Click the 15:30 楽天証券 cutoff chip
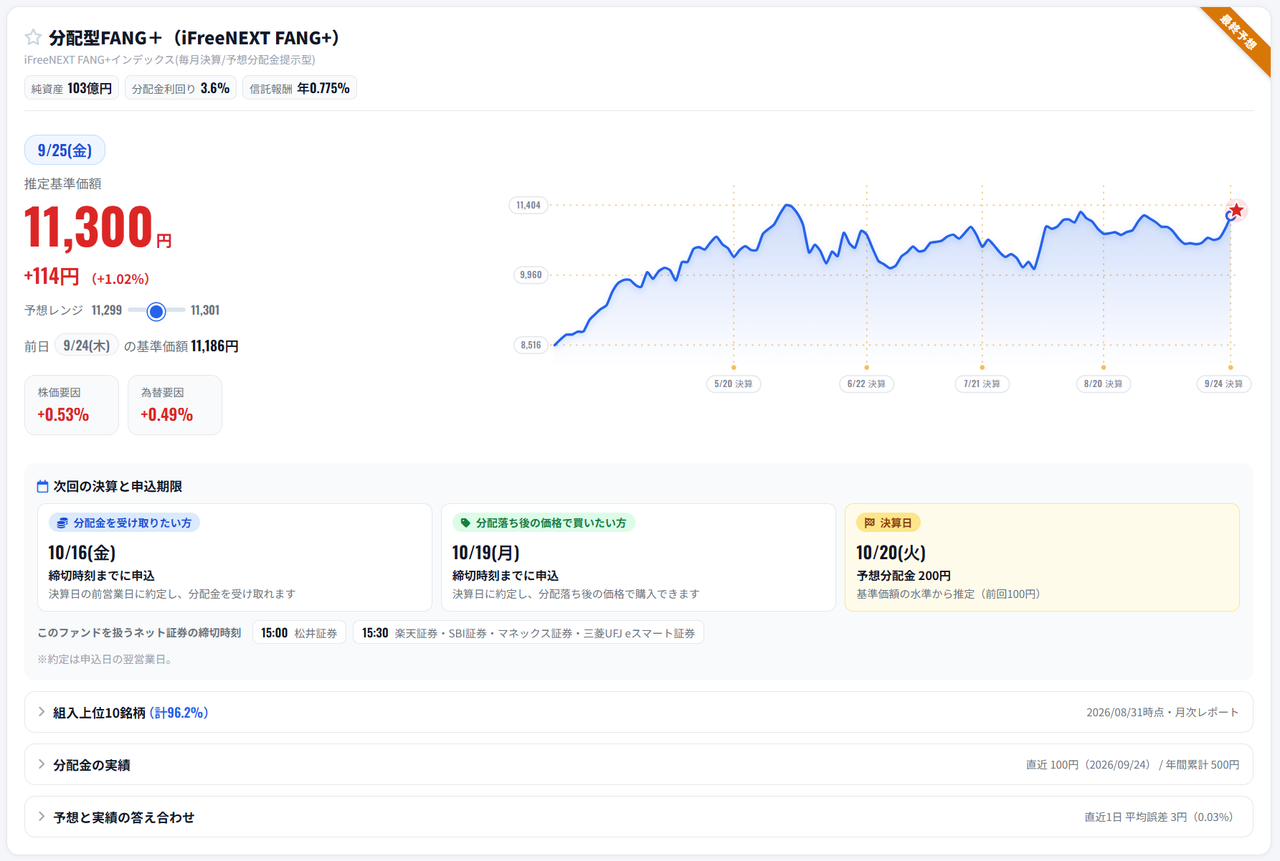This screenshot has height=861, width=1280. (528, 632)
